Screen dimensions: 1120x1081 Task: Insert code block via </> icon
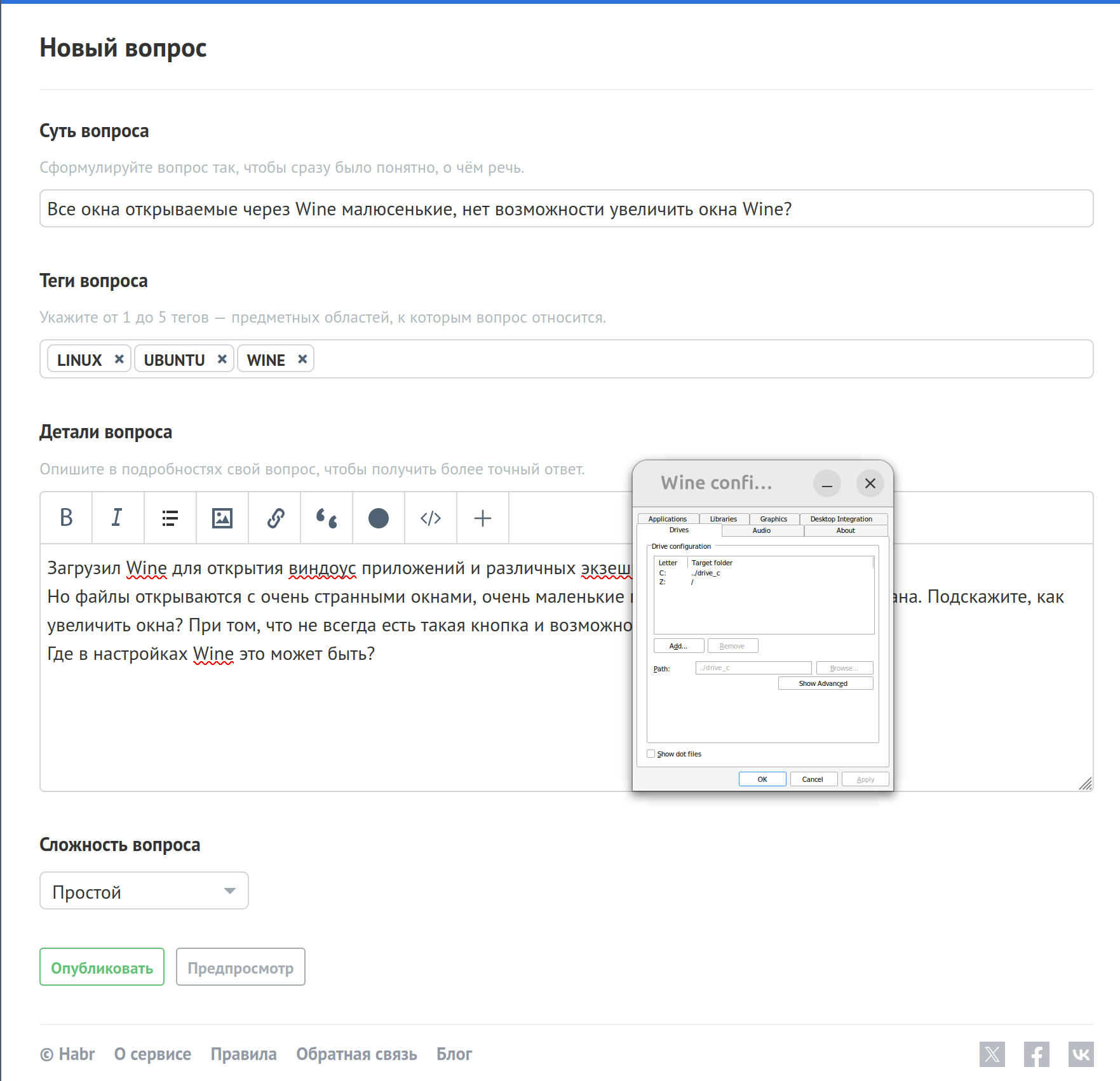[x=430, y=518]
